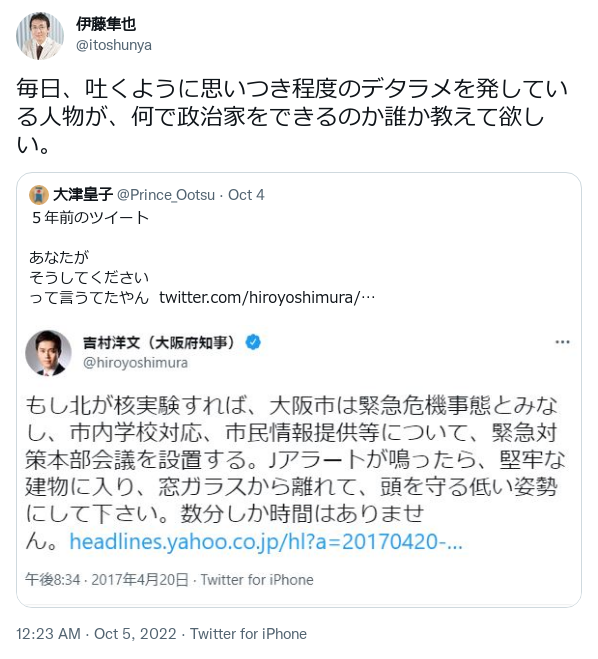Open the @itoshunya handle
This screenshot has height=659, width=598.
coord(113,45)
